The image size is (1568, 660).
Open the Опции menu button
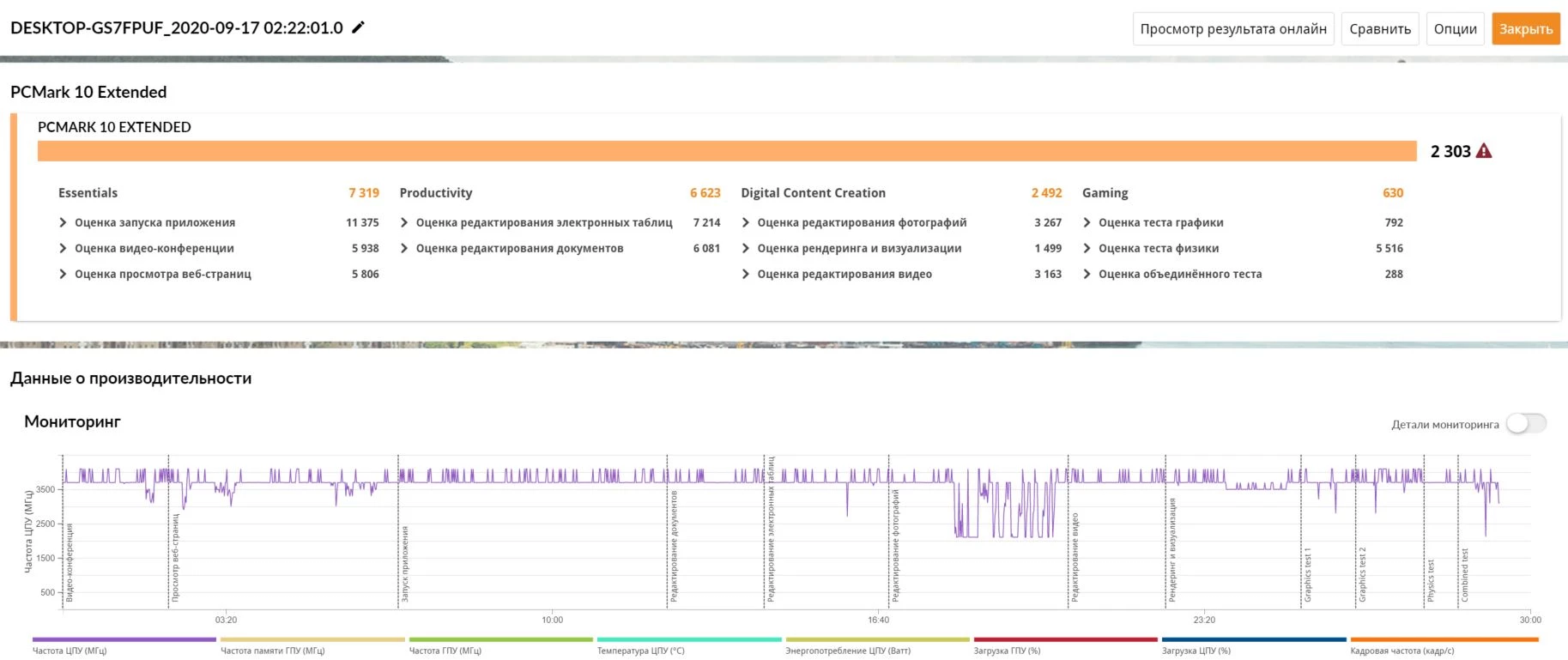pos(1456,29)
